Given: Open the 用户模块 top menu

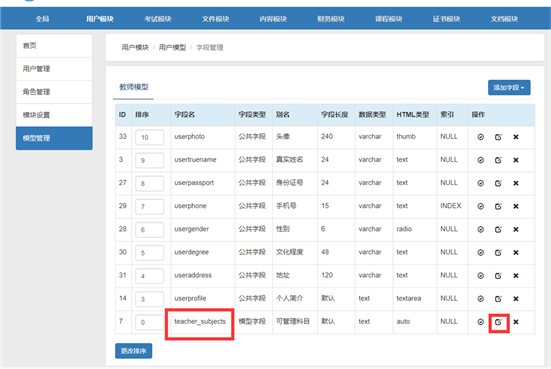Looking at the screenshot, I should pyautogui.click(x=100, y=19).
